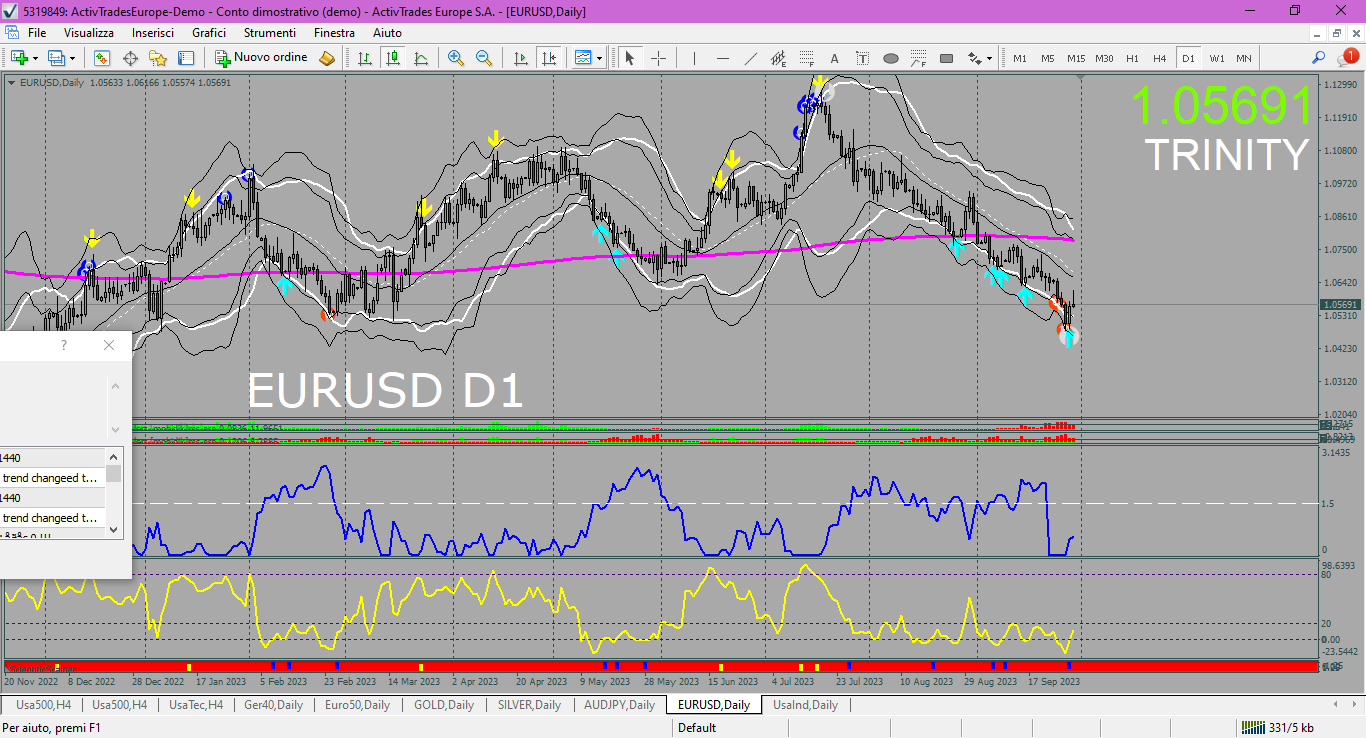Expand the indicators dropdown arrow
This screenshot has width=1366, height=738.
point(599,58)
